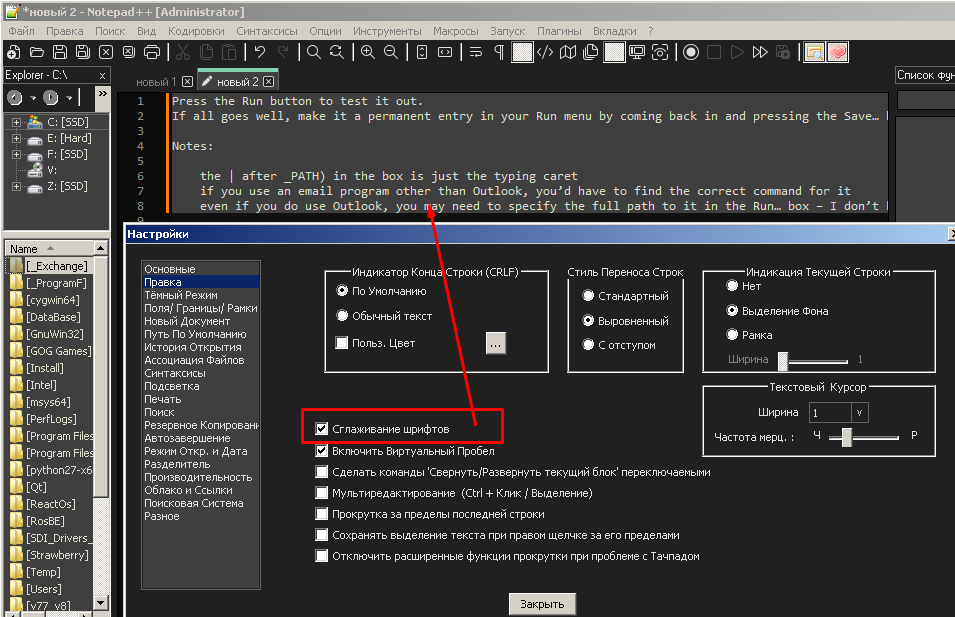Open the Макросы menu

click(x=456, y=30)
